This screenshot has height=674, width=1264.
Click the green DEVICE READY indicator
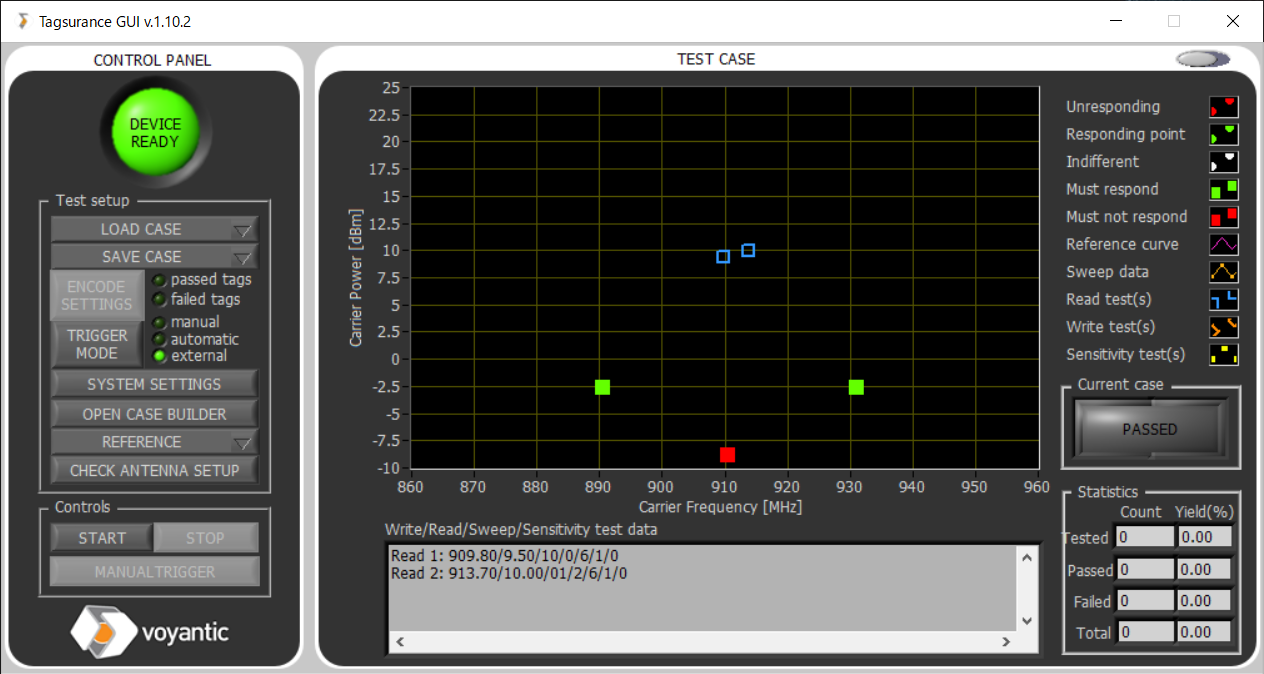point(155,133)
